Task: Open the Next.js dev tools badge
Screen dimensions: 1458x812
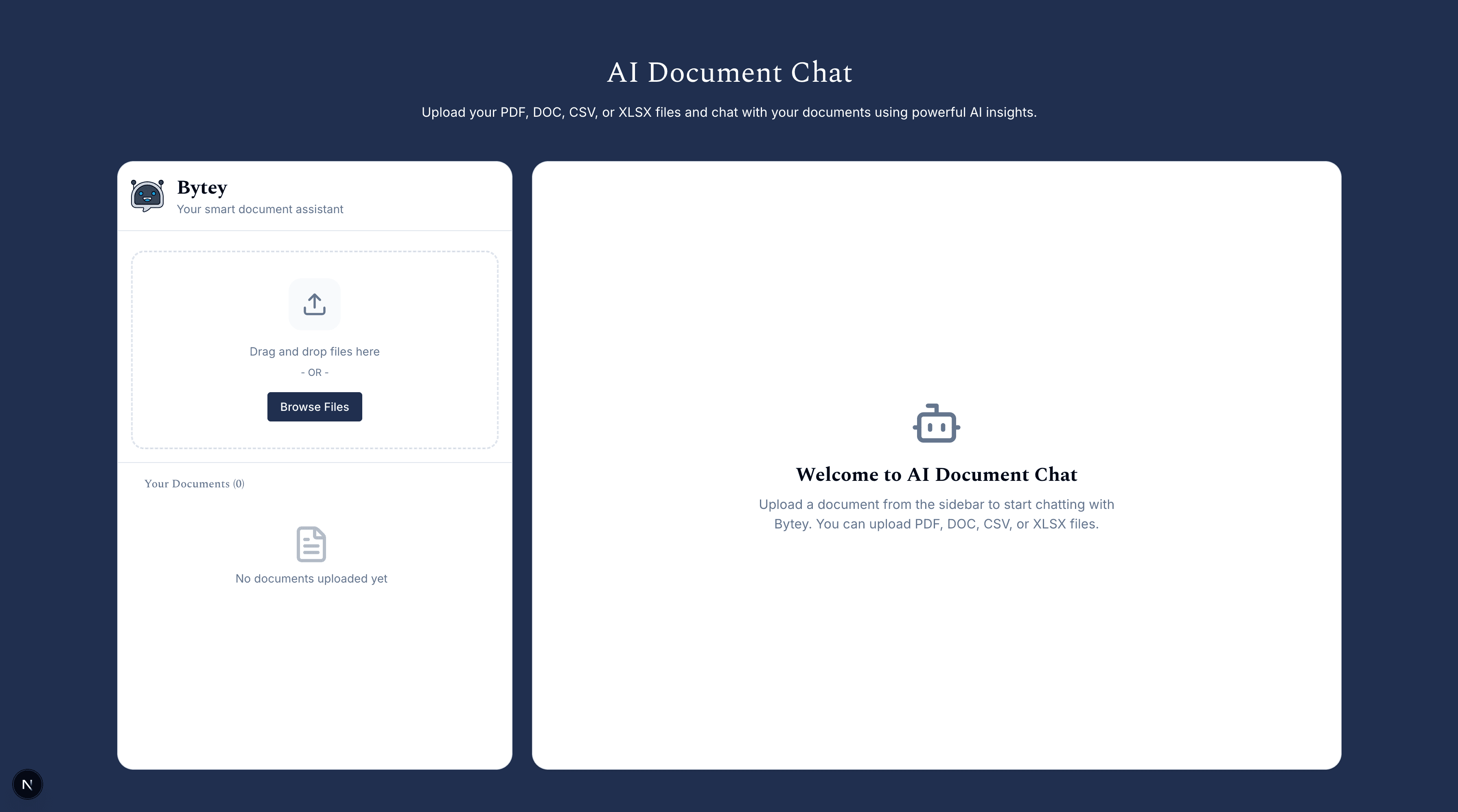Action: (x=27, y=784)
